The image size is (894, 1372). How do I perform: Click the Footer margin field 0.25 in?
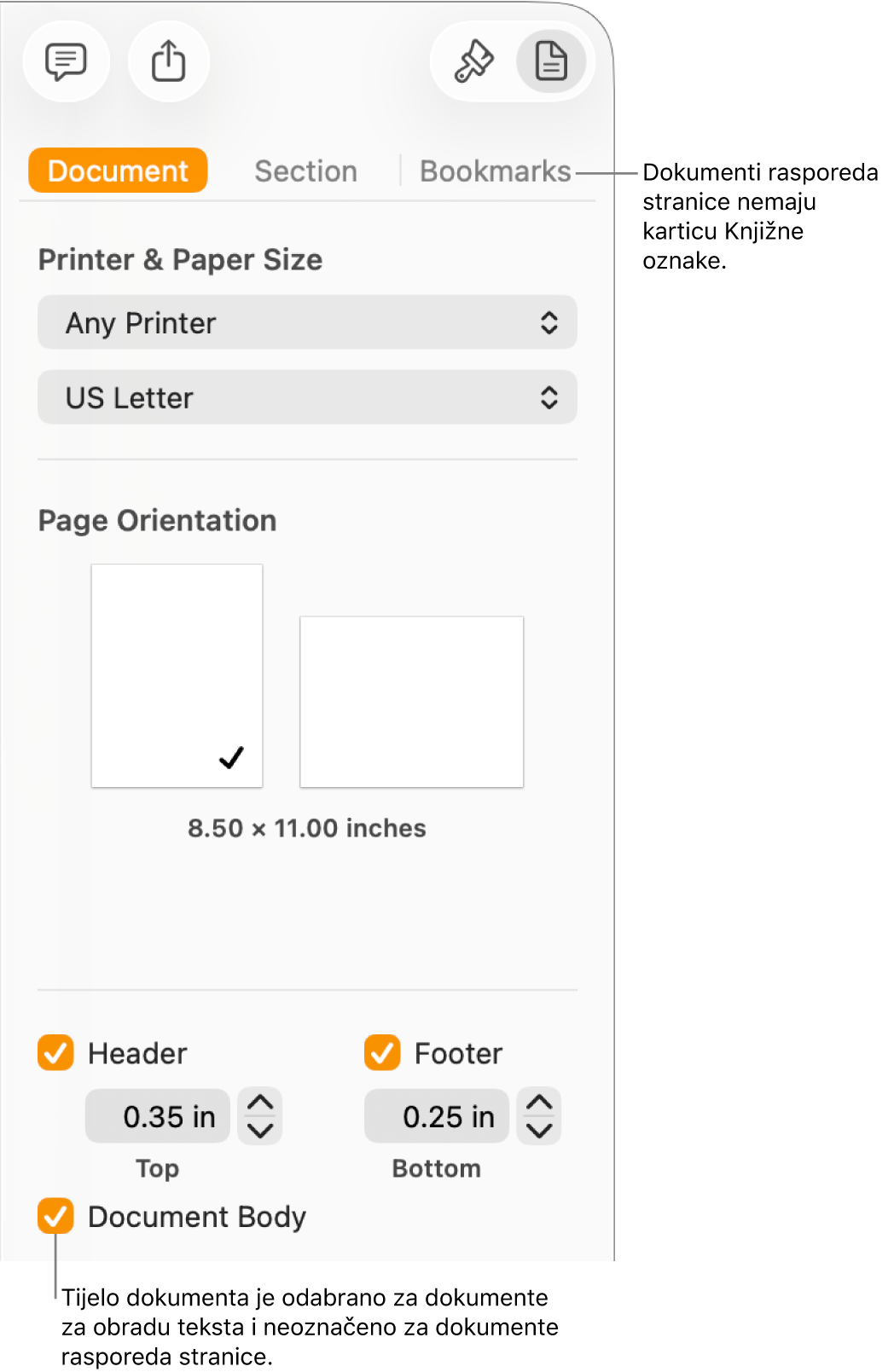tap(437, 1116)
